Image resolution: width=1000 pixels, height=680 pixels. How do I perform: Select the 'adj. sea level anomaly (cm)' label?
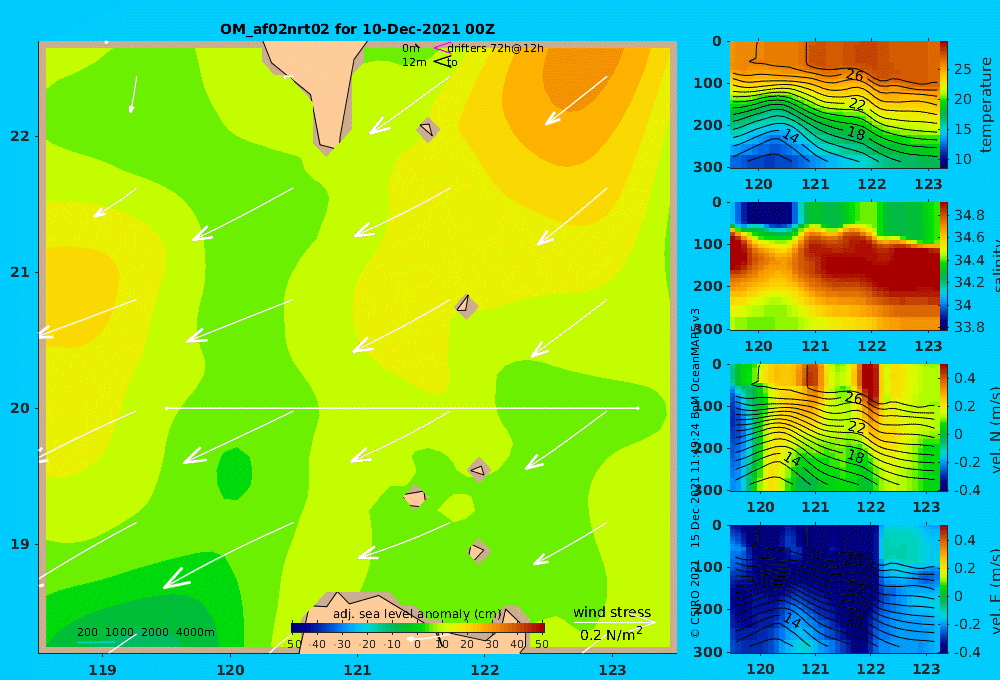pyautogui.click(x=417, y=614)
